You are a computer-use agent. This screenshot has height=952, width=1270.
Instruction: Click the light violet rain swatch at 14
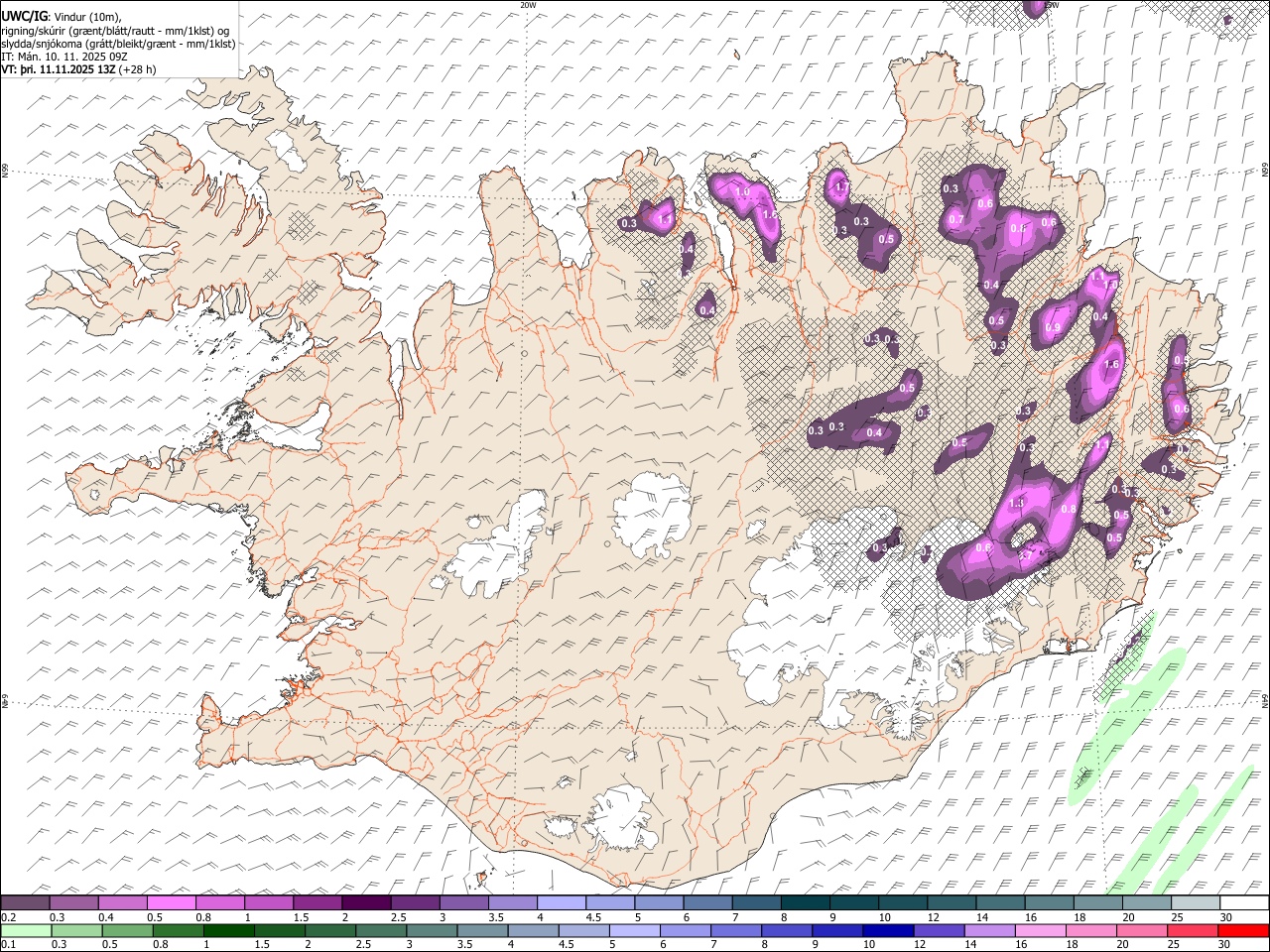989,930
